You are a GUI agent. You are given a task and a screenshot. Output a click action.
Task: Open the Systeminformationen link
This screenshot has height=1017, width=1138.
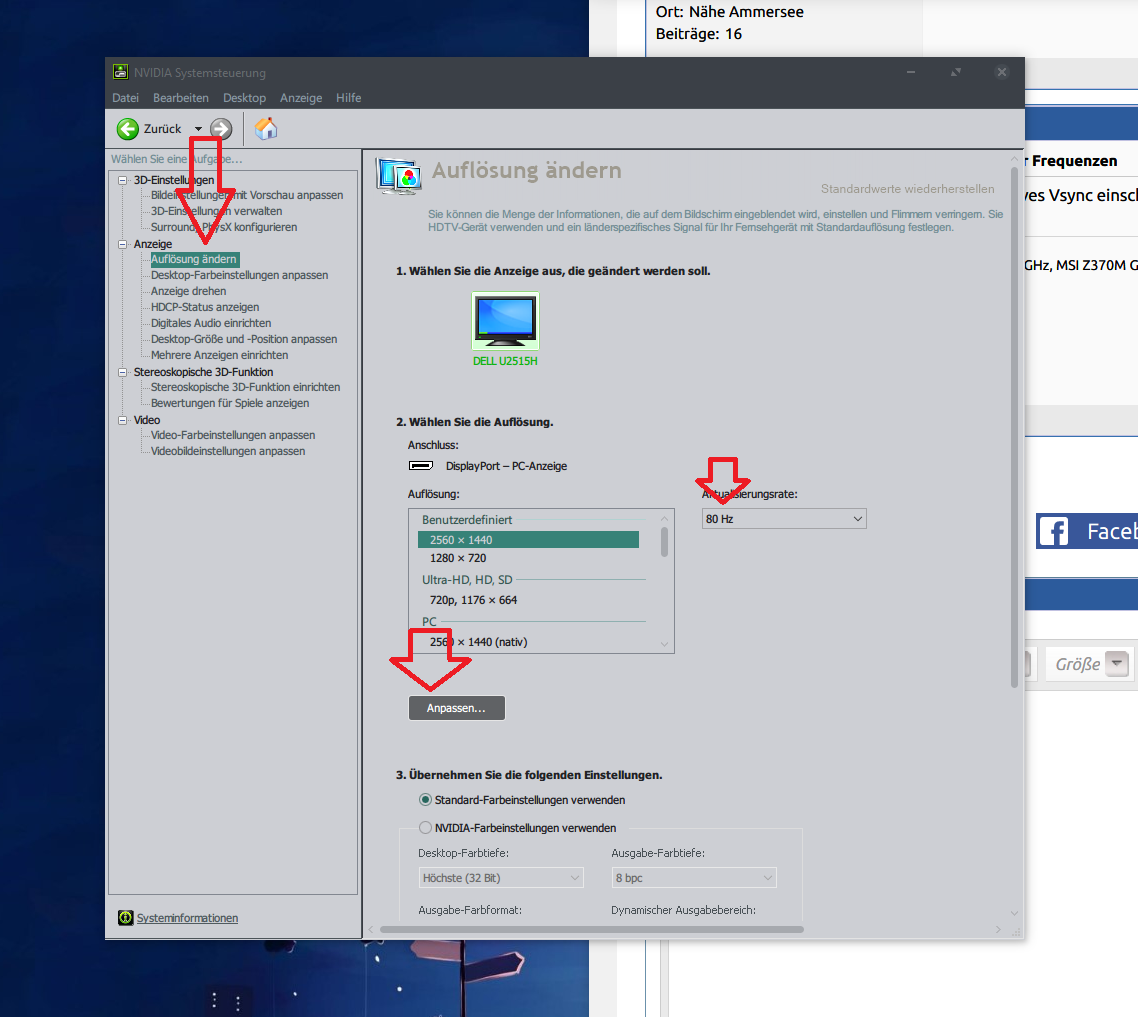(187, 918)
